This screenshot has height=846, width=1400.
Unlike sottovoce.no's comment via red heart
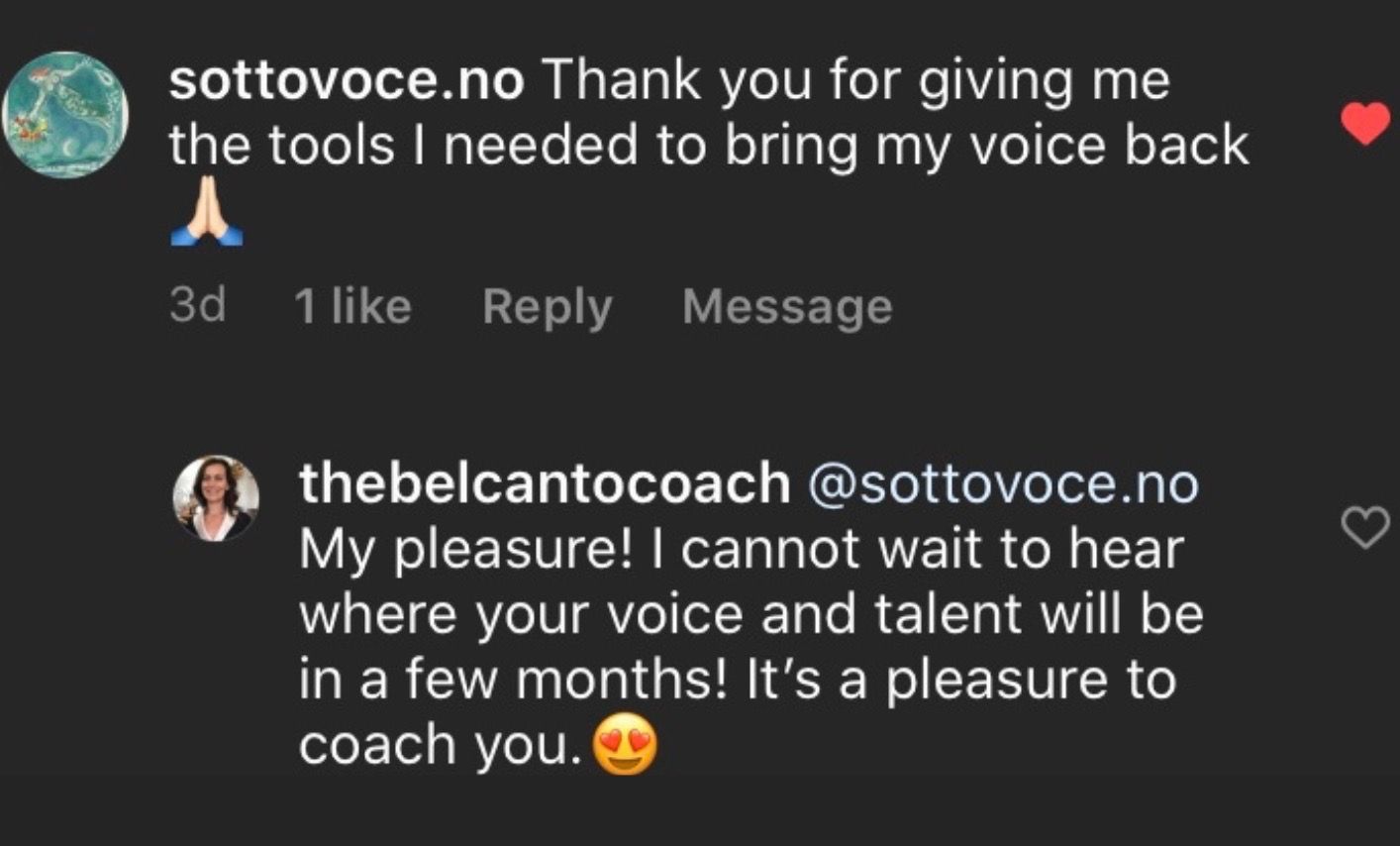(x=1365, y=124)
